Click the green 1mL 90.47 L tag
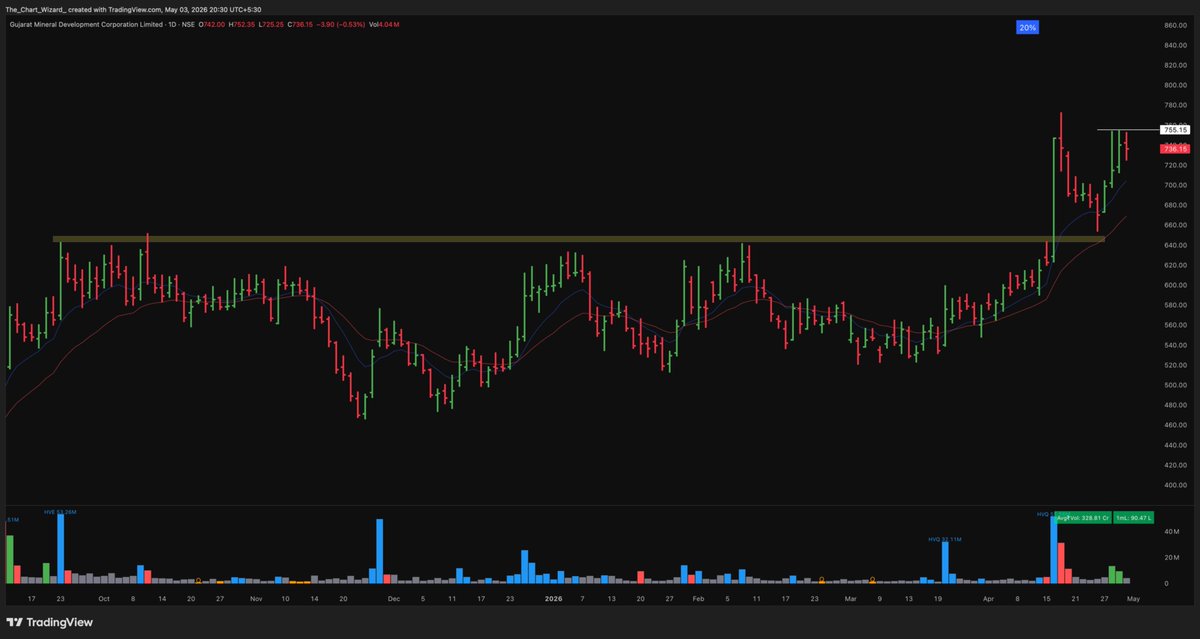The width and height of the screenshot is (1200, 639). (x=1135, y=518)
